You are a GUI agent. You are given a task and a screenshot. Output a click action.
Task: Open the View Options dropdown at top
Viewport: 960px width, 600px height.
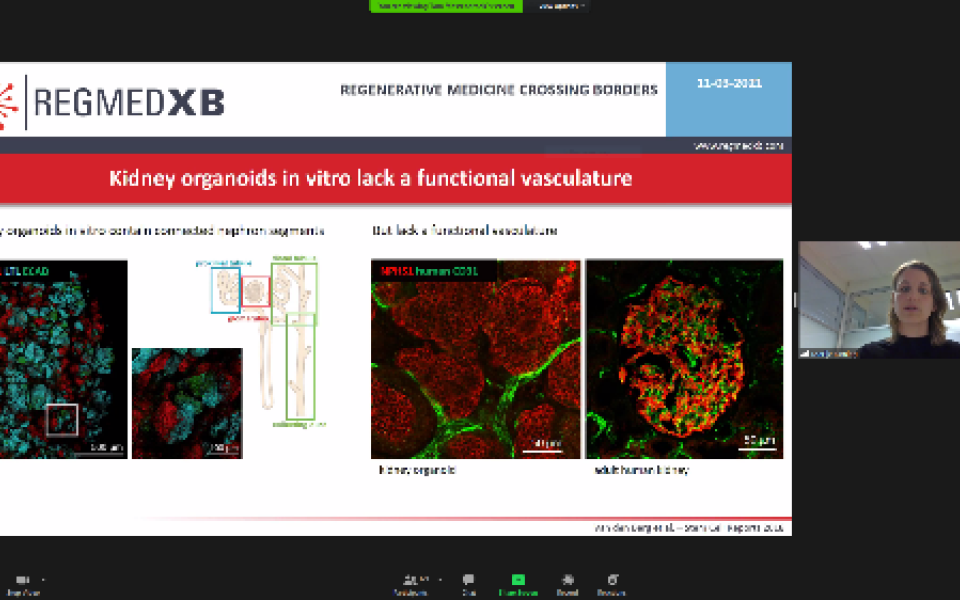click(x=561, y=6)
